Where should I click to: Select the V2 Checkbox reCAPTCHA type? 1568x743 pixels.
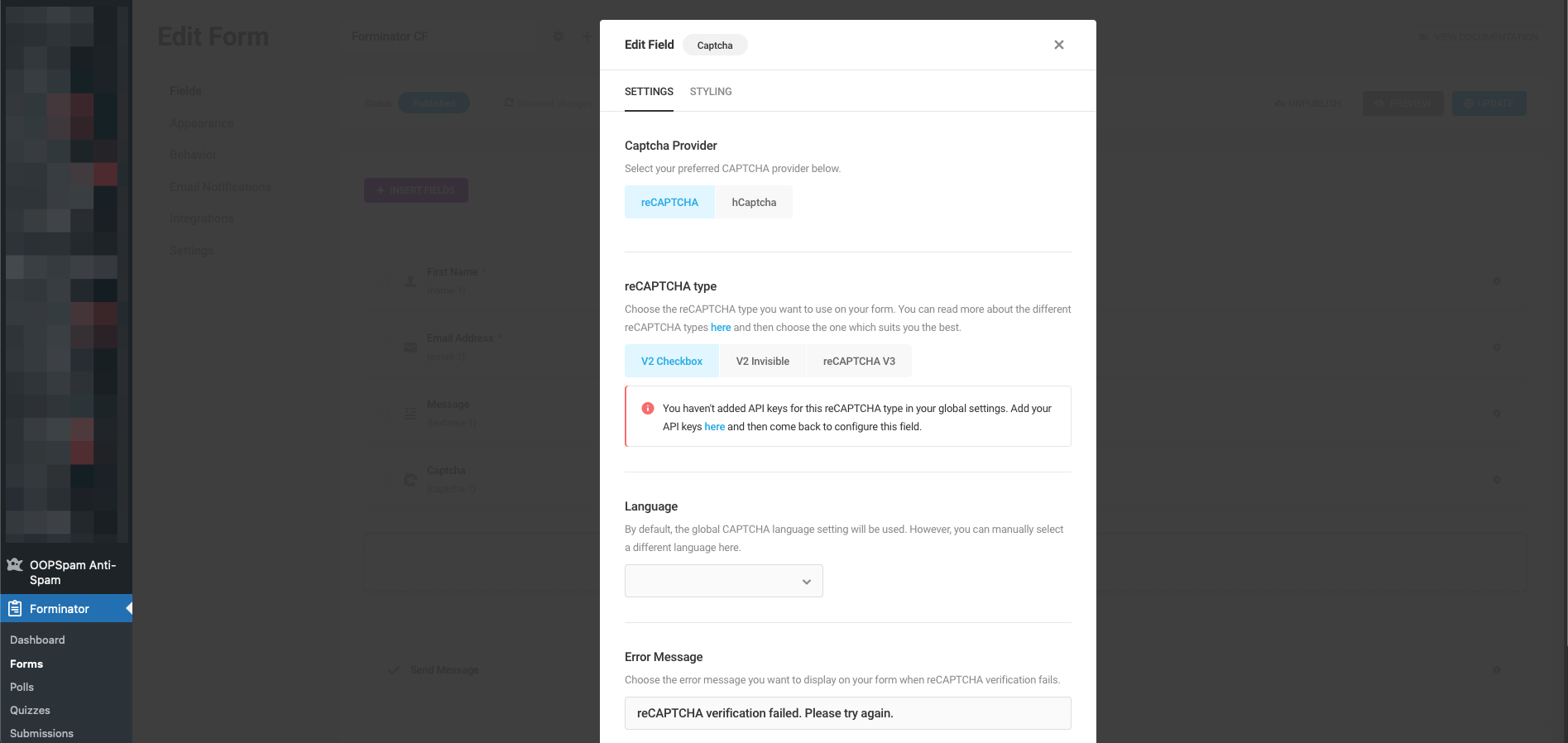pos(672,361)
